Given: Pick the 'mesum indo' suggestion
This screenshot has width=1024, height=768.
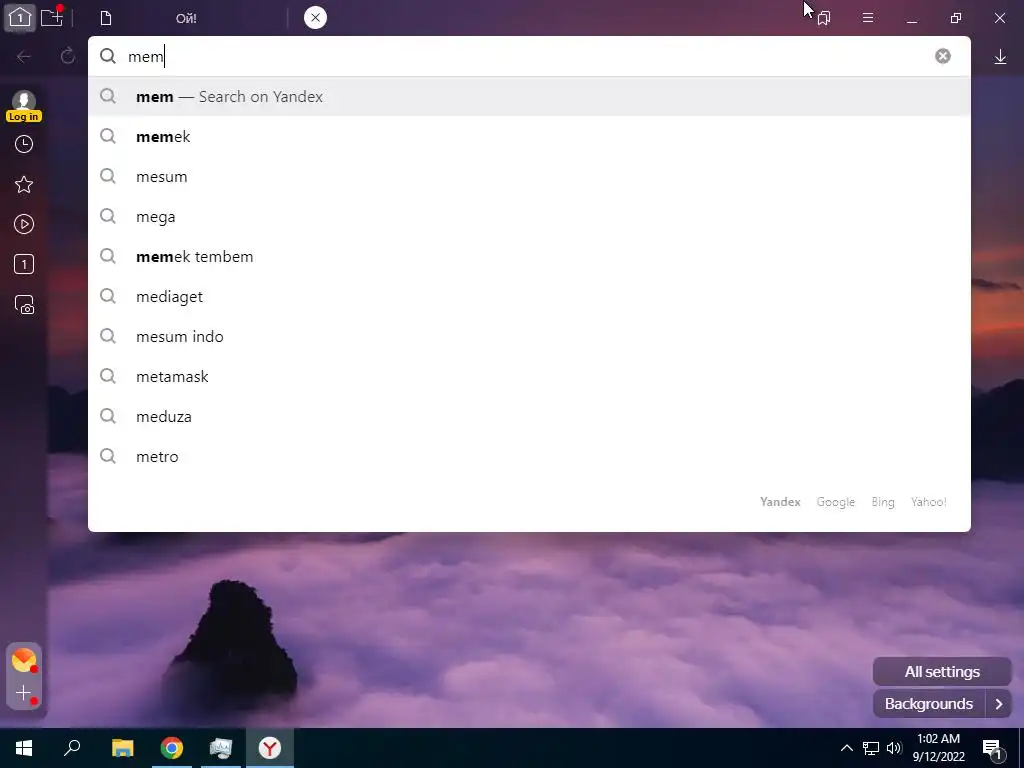Looking at the screenshot, I should [x=529, y=336].
